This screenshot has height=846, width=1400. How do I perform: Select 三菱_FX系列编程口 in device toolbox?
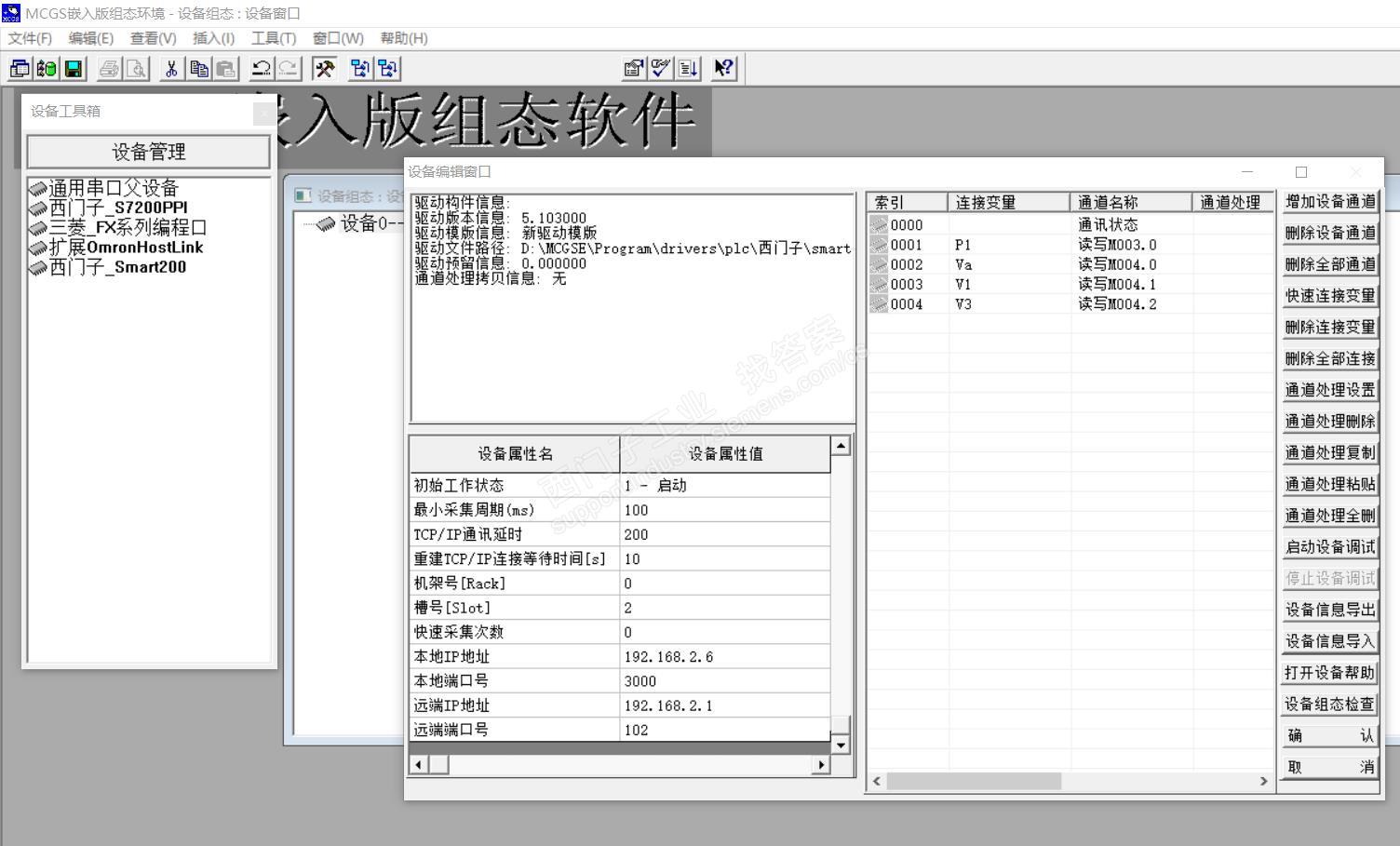coord(117,227)
